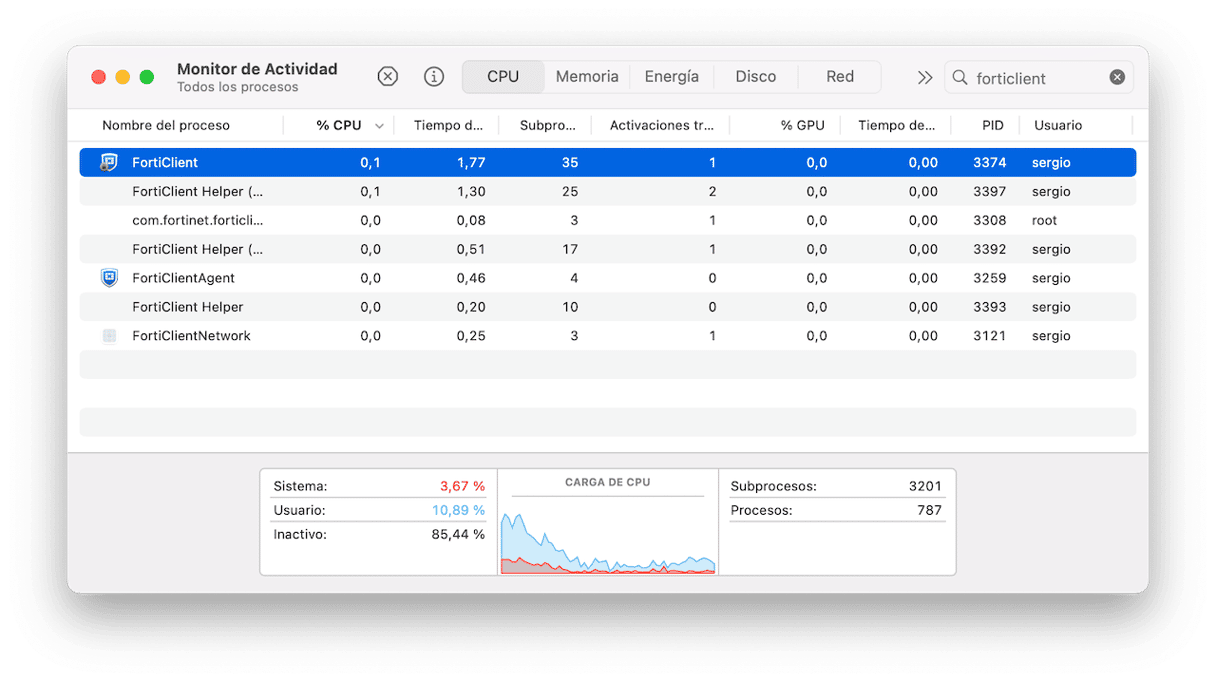Click CPU time value 1,77

click(x=471, y=162)
